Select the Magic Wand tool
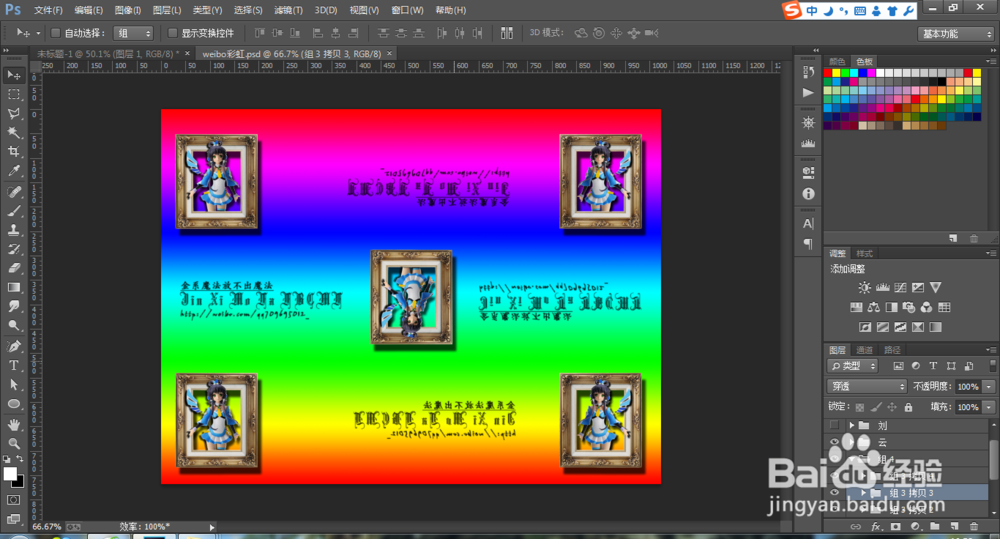 click(x=13, y=133)
